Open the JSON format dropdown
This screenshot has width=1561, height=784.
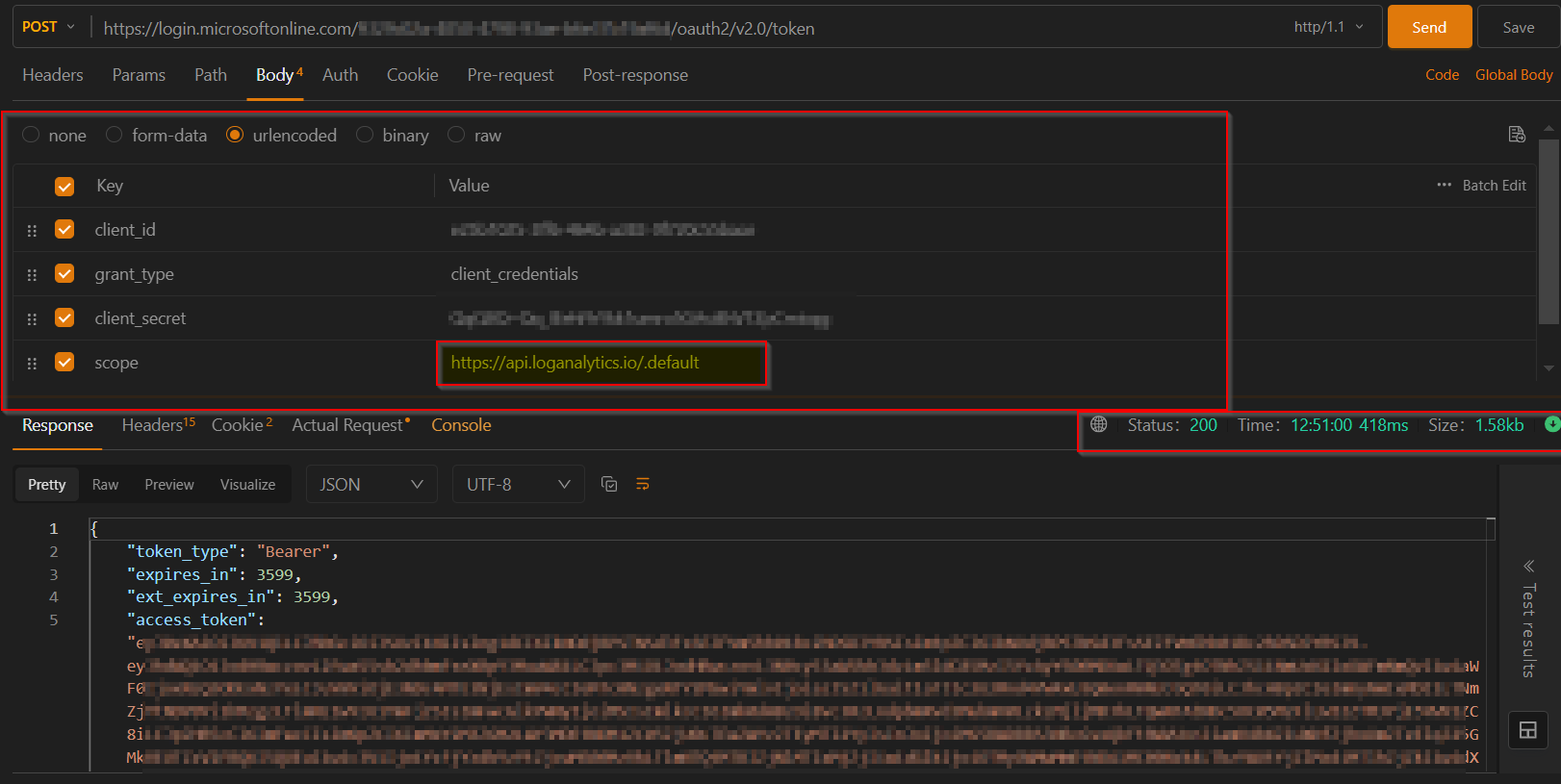click(x=371, y=484)
